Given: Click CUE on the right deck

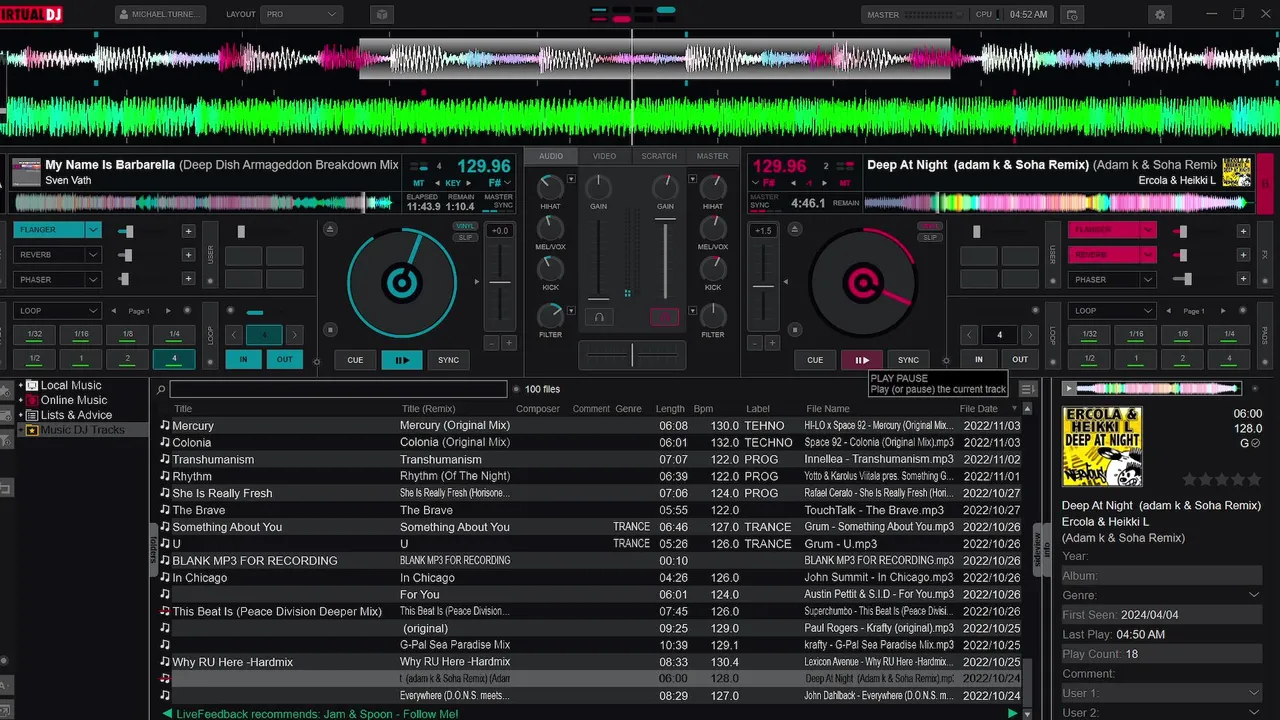Looking at the screenshot, I should pyautogui.click(x=815, y=360).
